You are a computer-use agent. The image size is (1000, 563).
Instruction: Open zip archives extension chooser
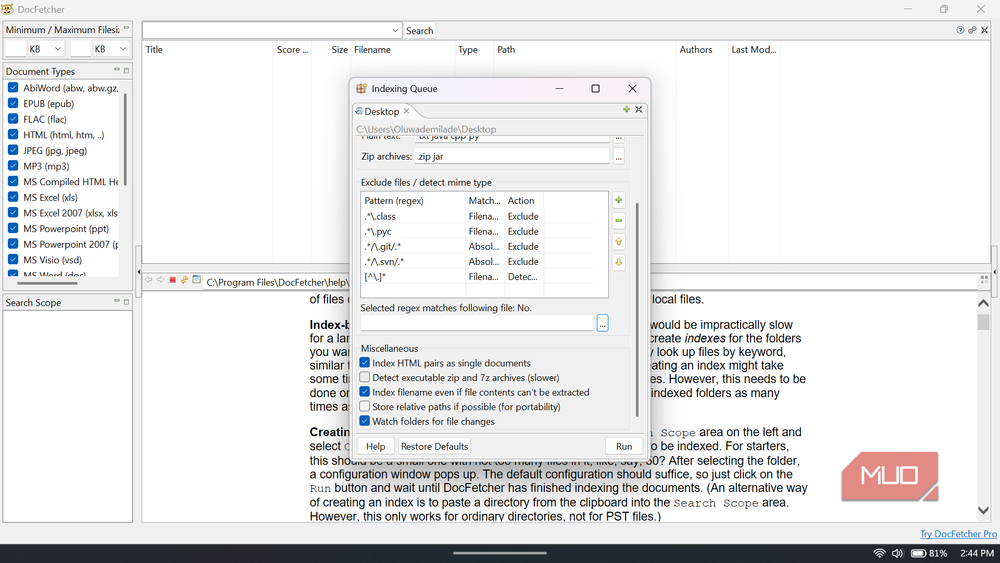(619, 156)
